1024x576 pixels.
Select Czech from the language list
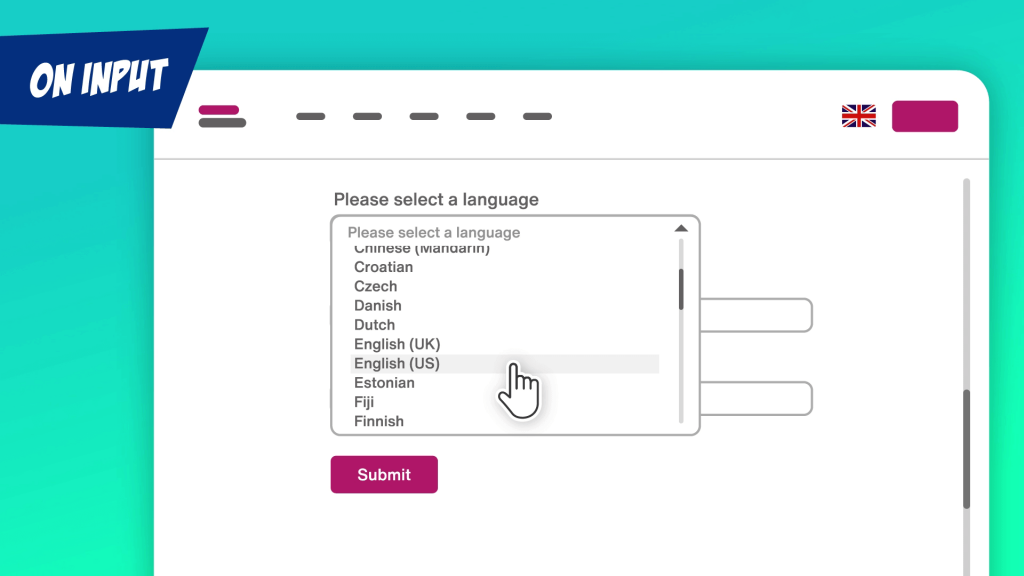[x=376, y=286]
